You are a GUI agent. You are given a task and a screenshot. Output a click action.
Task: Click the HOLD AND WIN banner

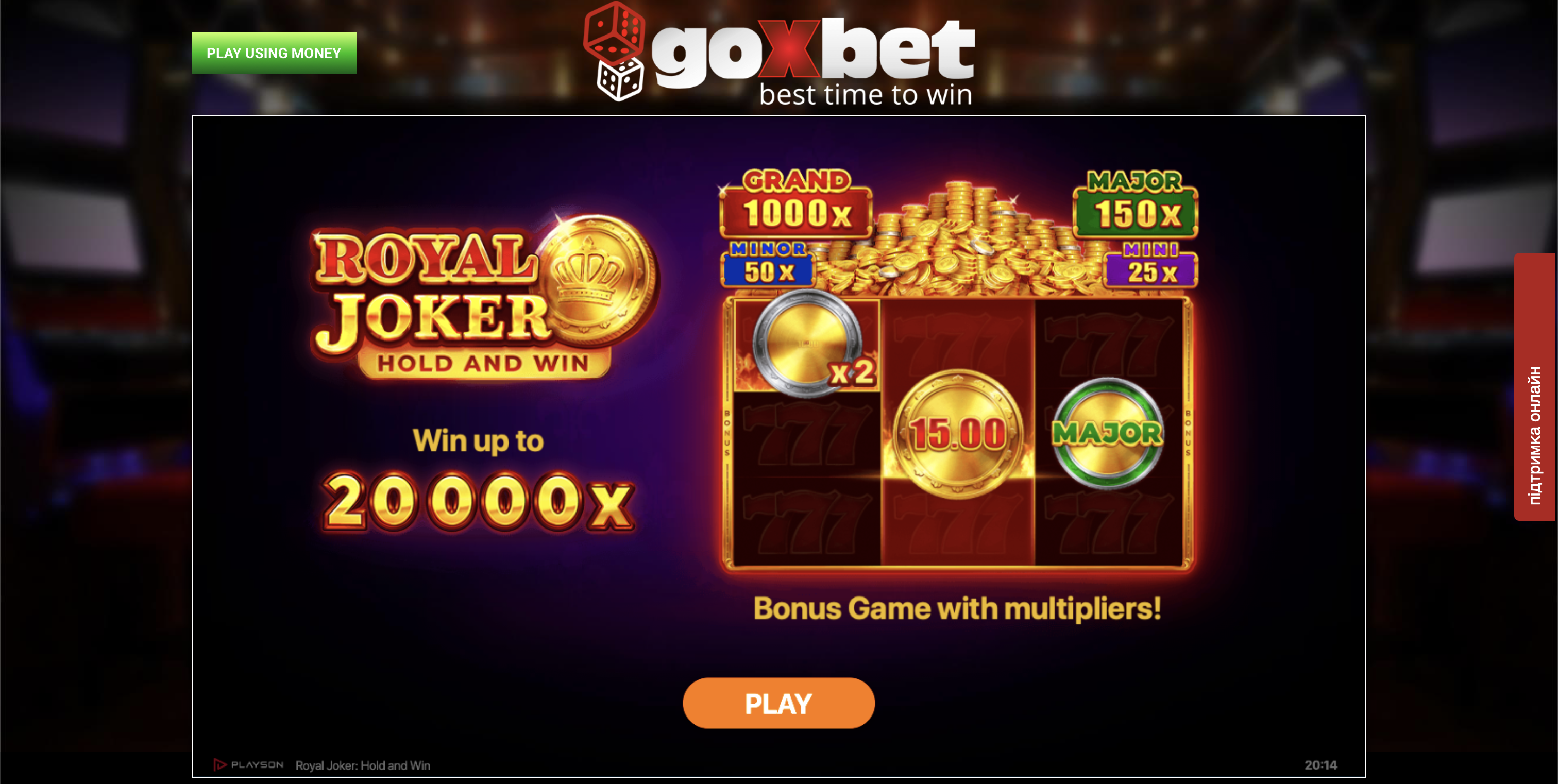pyautogui.click(x=483, y=364)
